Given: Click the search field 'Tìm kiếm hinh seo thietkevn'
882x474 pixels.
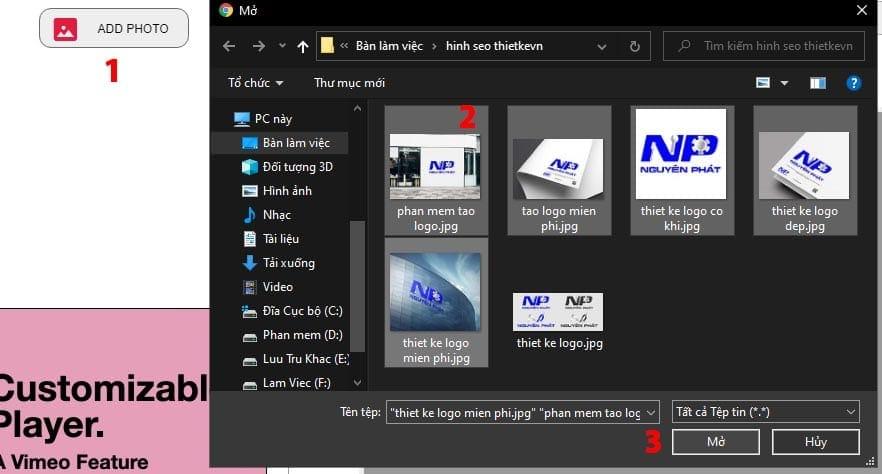Looking at the screenshot, I should coord(764,46).
